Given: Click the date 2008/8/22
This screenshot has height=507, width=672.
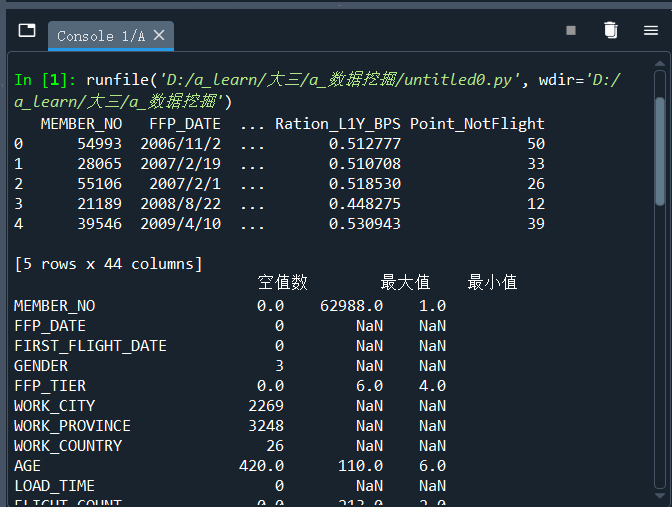Looking at the screenshot, I should [x=180, y=204].
